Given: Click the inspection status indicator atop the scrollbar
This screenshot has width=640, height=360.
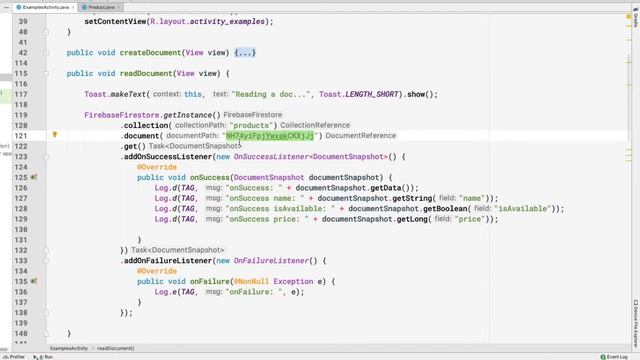Looking at the screenshot, I should 629,16.
